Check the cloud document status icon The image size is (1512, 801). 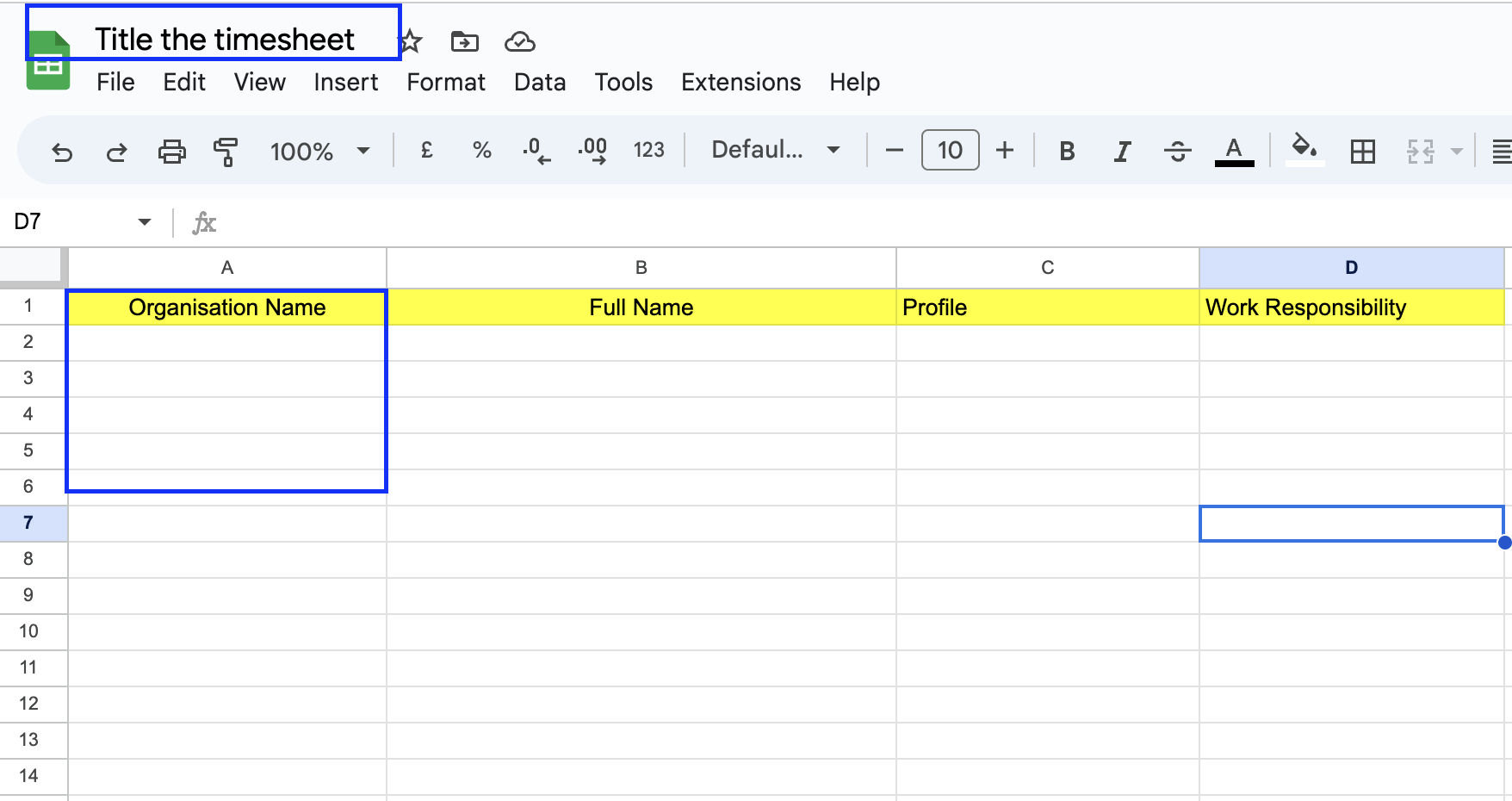click(x=520, y=40)
